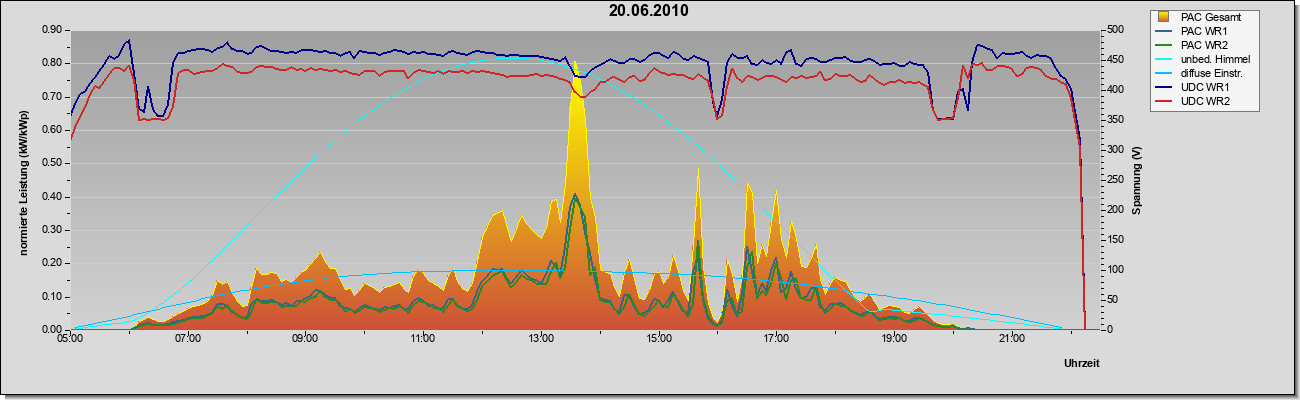
Task: Click the 13:00 time axis tick
Action: pyautogui.click(x=541, y=339)
